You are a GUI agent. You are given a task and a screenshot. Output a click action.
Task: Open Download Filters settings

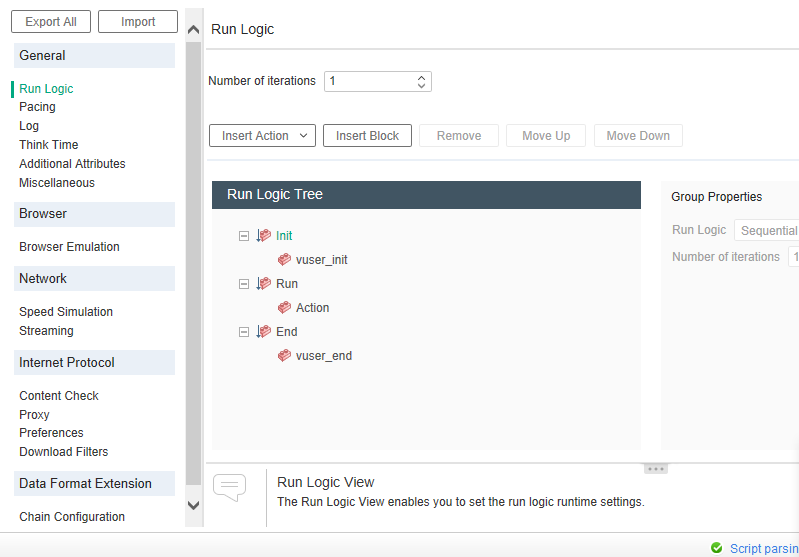tap(64, 452)
